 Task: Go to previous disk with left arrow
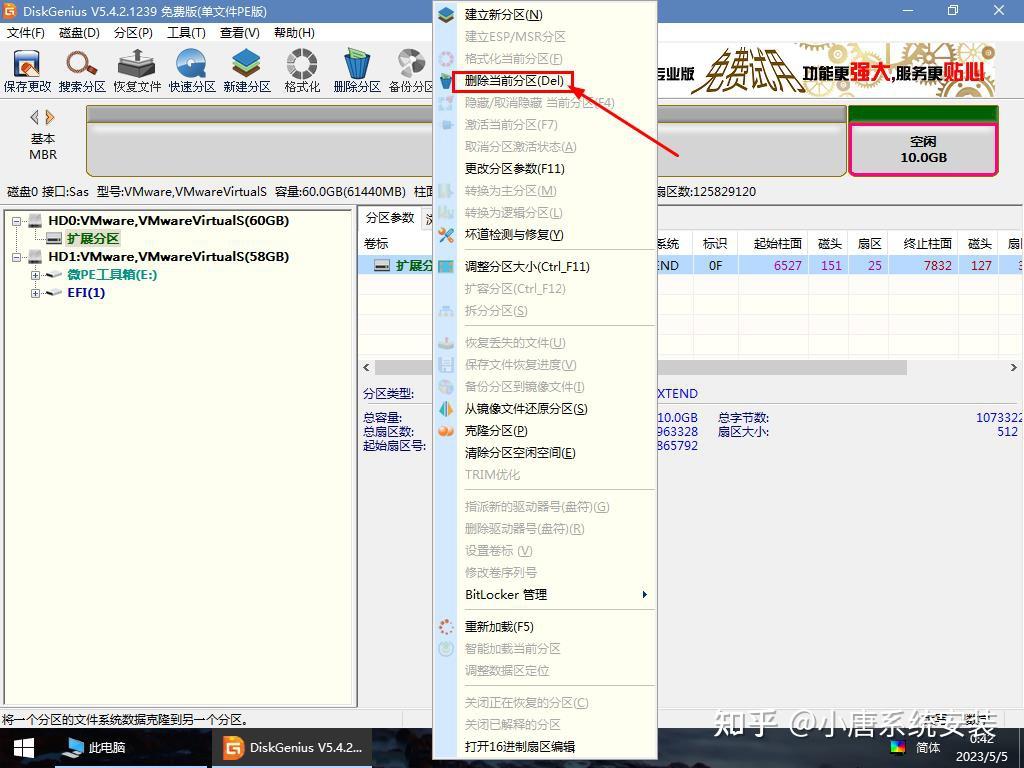[35, 118]
